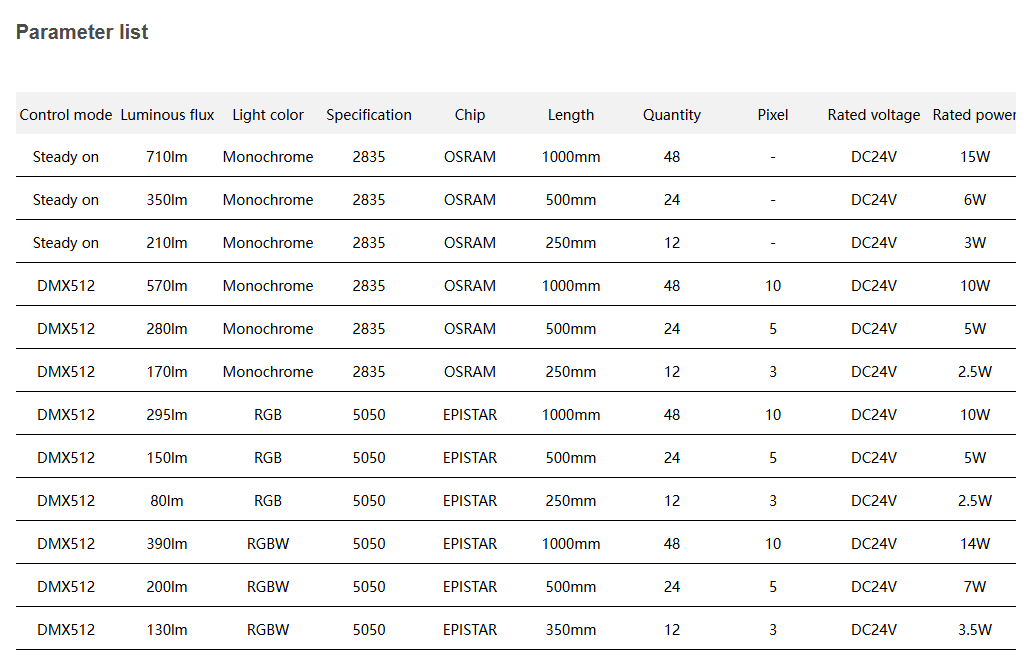Select the 295lm luminous flux cell
The image size is (1024, 664).
167,415
